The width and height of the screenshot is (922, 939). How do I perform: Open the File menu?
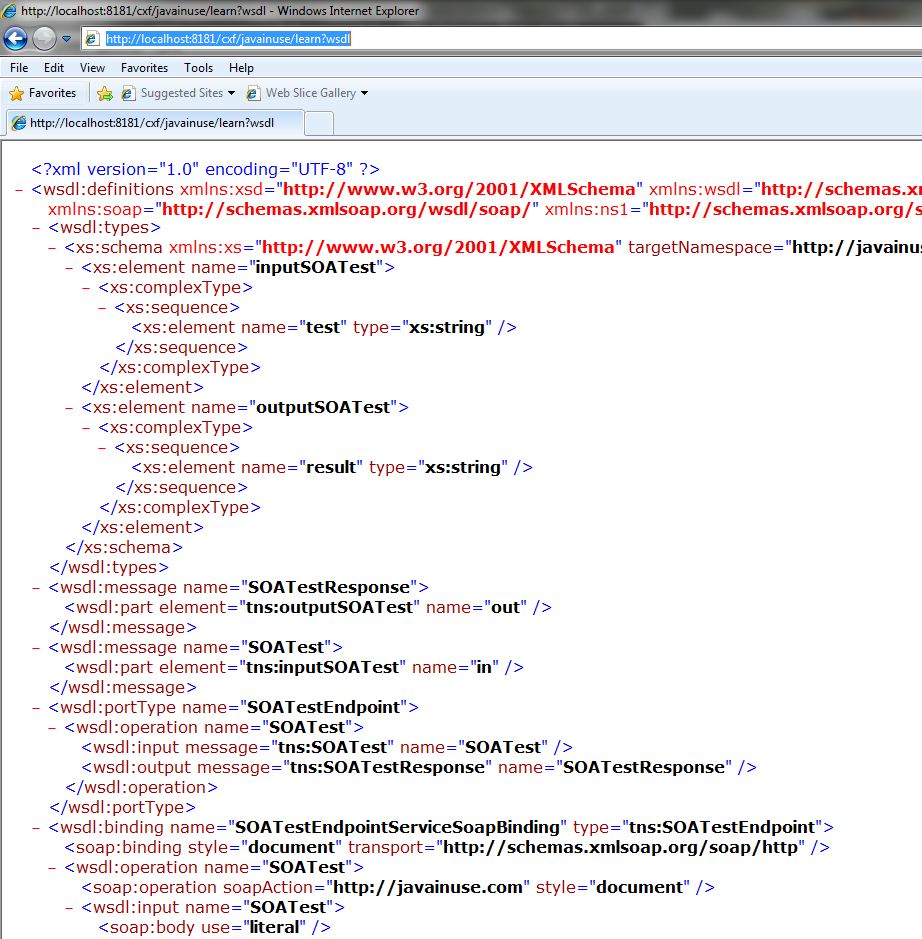click(19, 68)
